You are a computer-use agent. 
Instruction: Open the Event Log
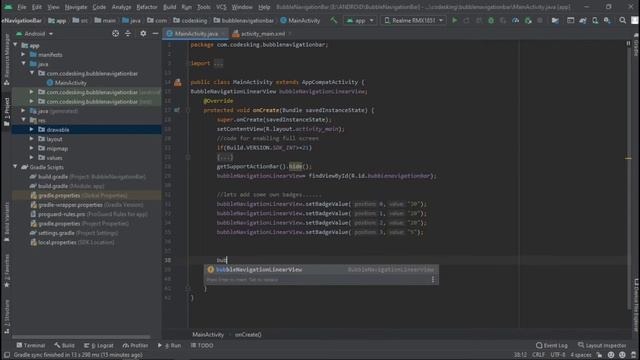551,345
